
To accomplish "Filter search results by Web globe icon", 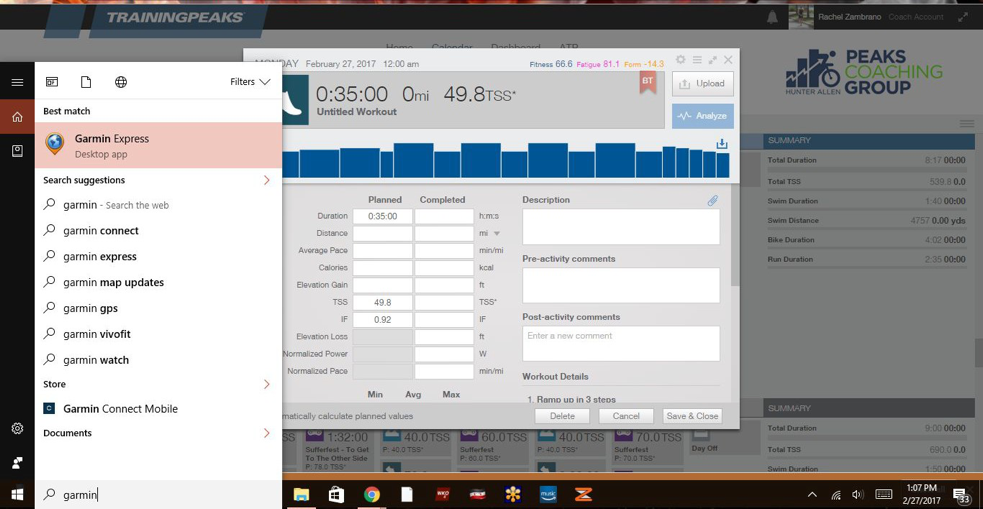I will (x=121, y=82).
